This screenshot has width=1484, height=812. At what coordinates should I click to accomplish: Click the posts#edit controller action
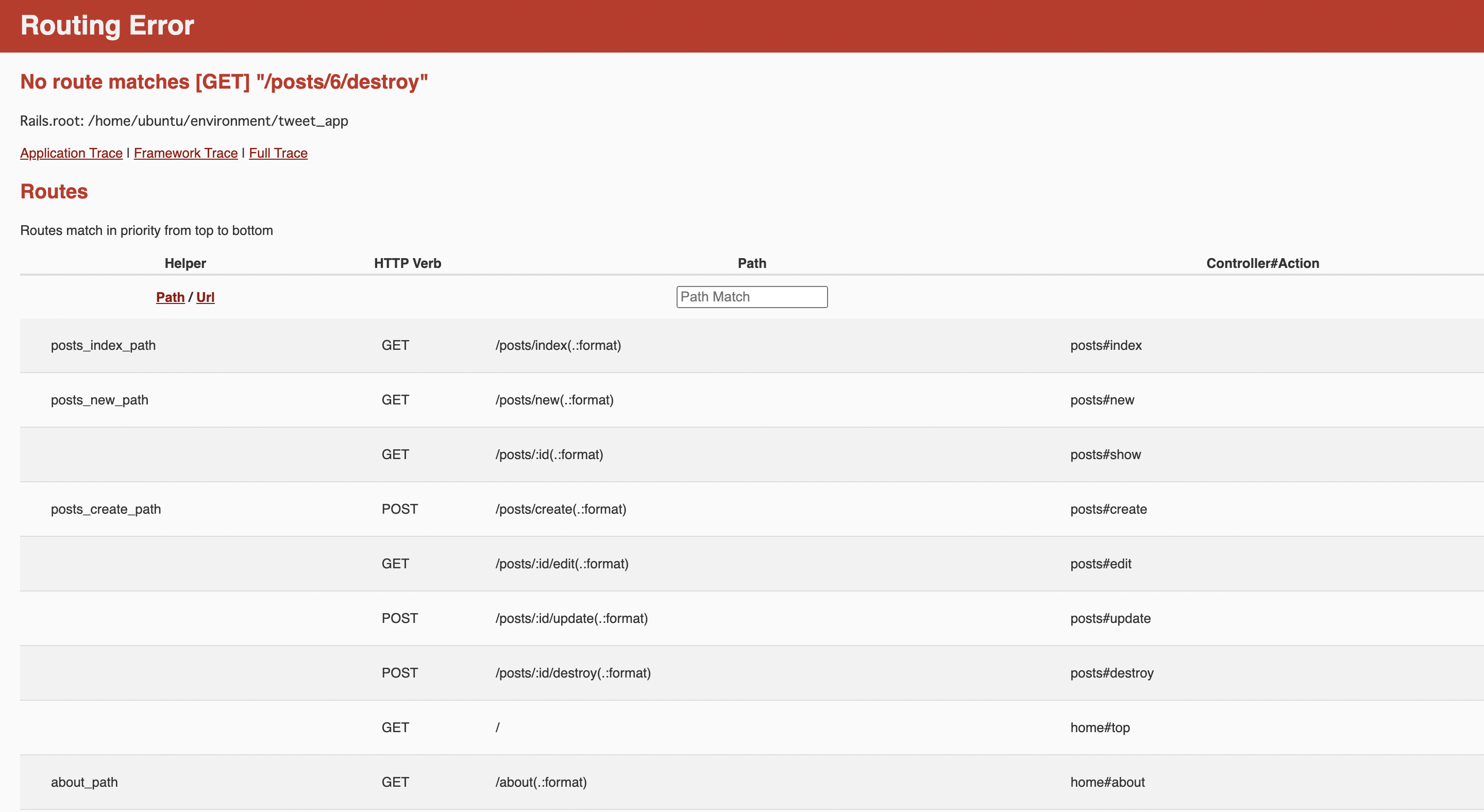[1101, 564]
